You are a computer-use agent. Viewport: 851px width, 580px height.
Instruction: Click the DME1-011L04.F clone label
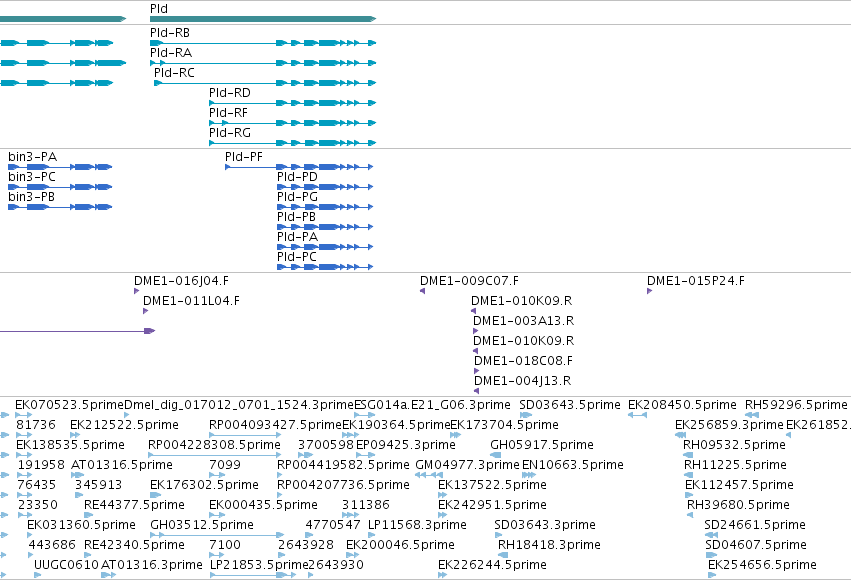tap(191, 301)
